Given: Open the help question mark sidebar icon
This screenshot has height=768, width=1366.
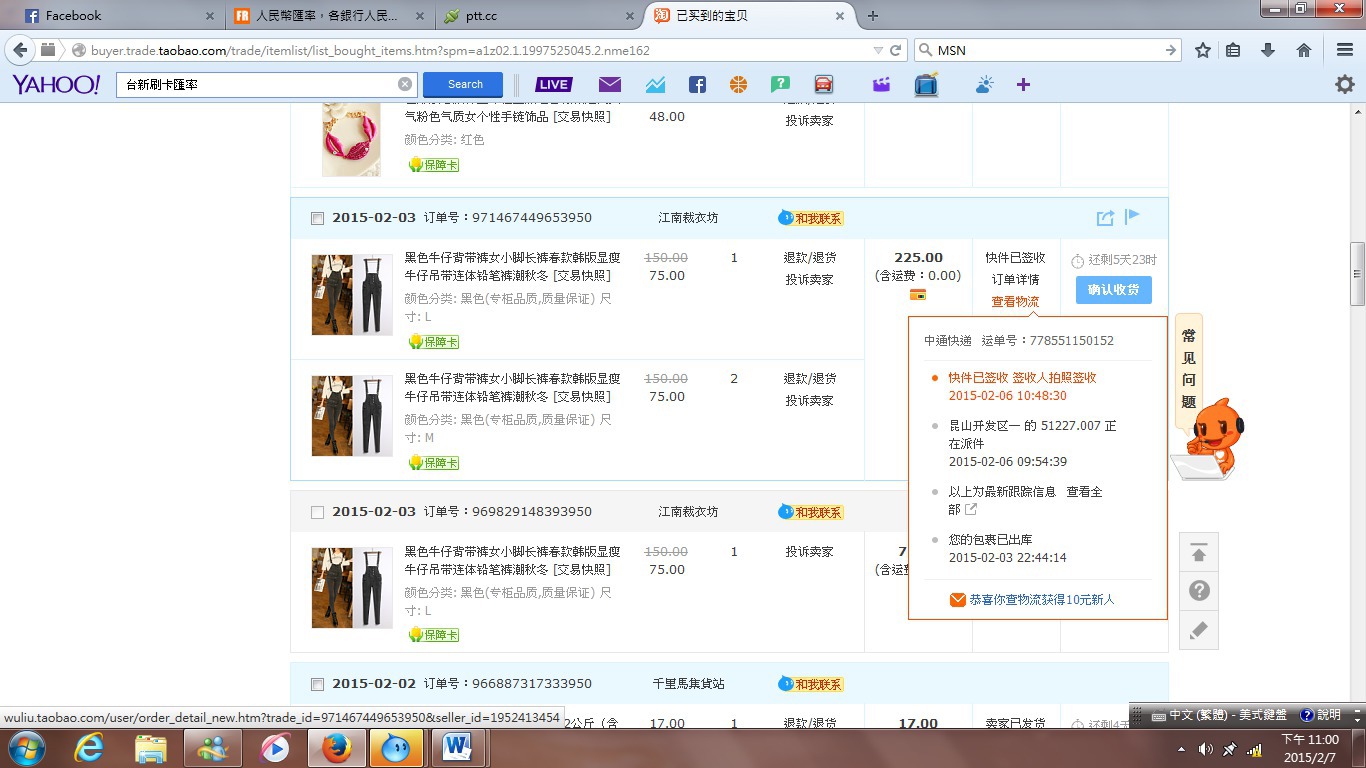Looking at the screenshot, I should pyautogui.click(x=1199, y=591).
